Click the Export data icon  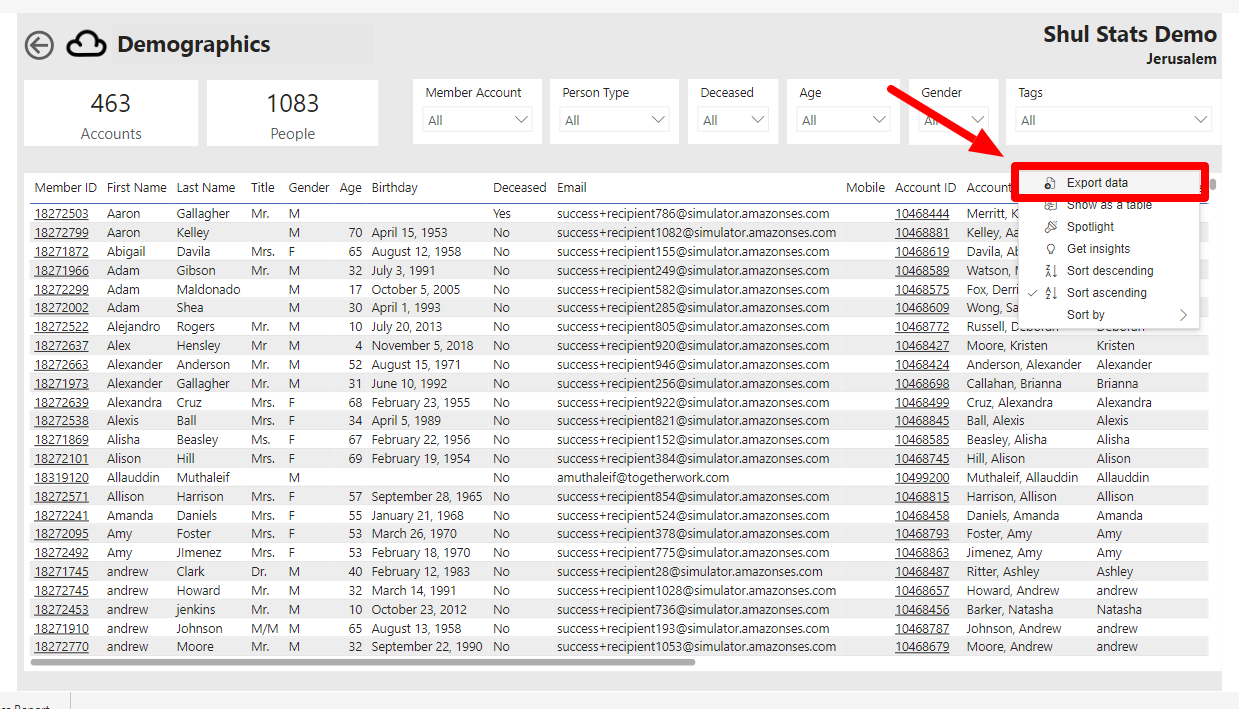click(1050, 184)
